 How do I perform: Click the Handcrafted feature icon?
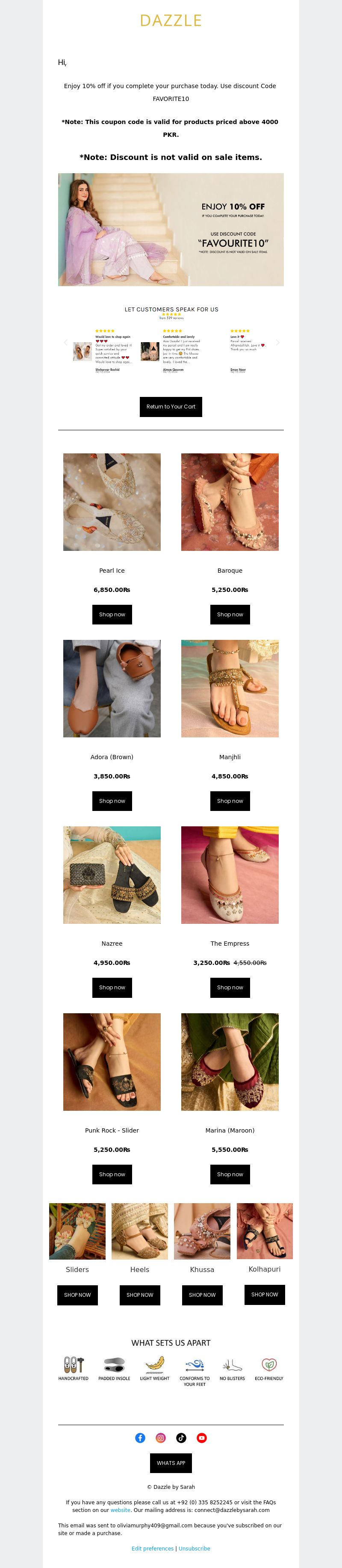pyautogui.click(x=74, y=1365)
